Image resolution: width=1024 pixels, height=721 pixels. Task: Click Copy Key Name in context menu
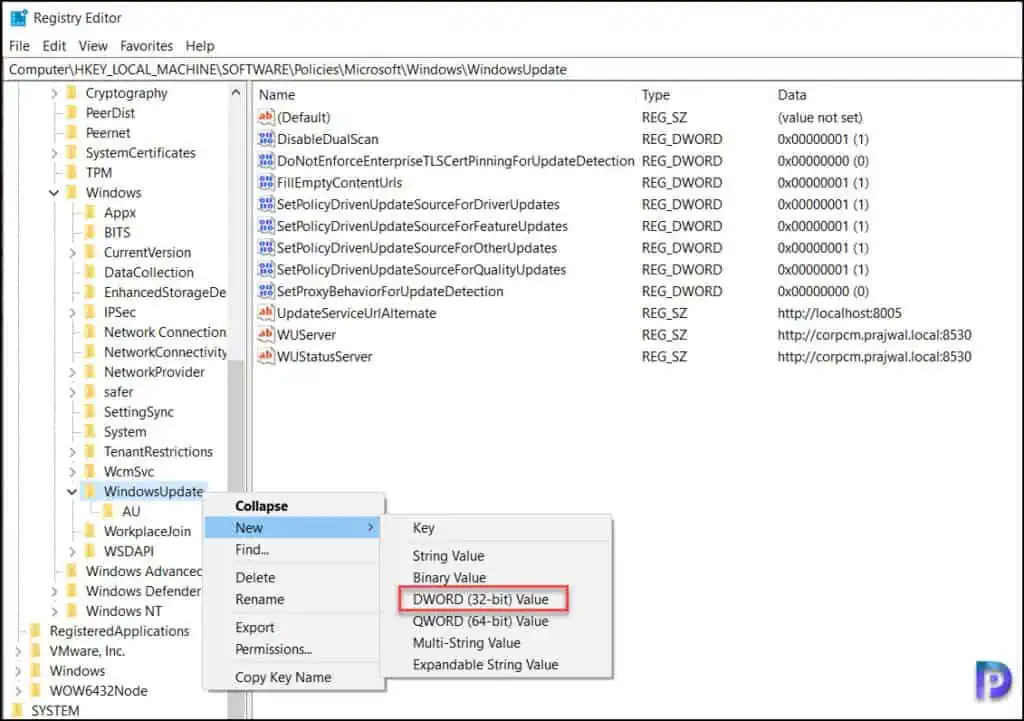click(x=283, y=677)
